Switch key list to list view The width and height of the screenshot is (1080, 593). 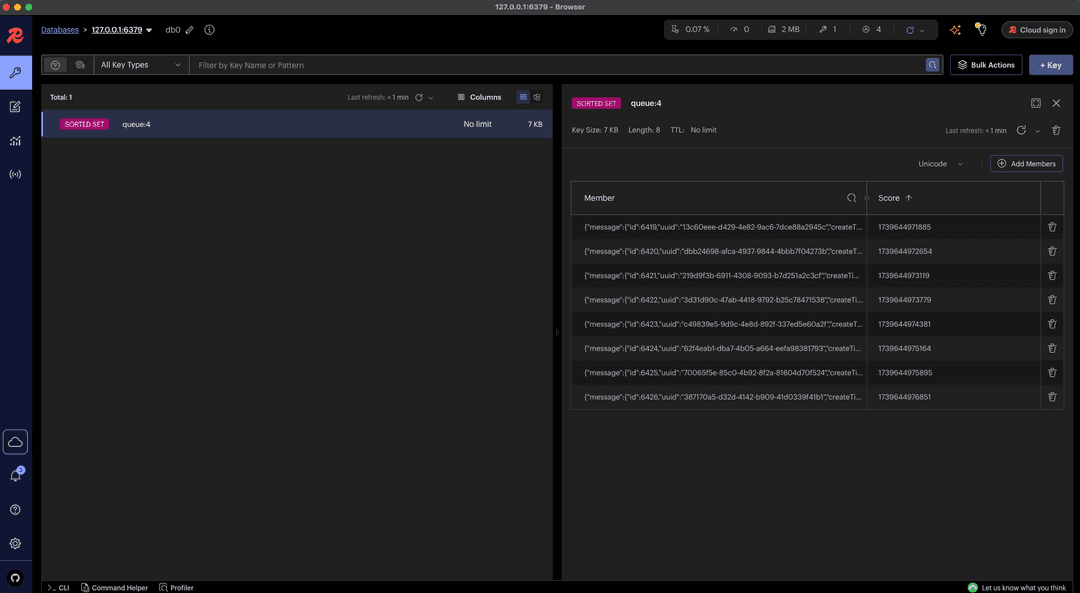click(x=523, y=97)
